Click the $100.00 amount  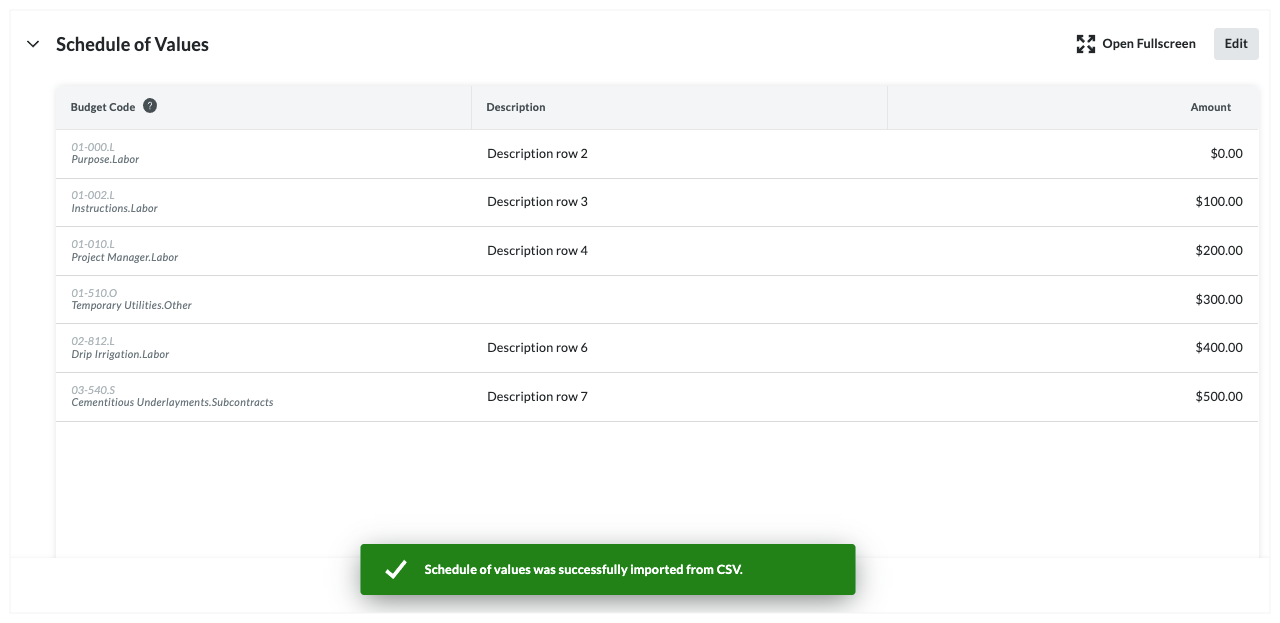1219,202
